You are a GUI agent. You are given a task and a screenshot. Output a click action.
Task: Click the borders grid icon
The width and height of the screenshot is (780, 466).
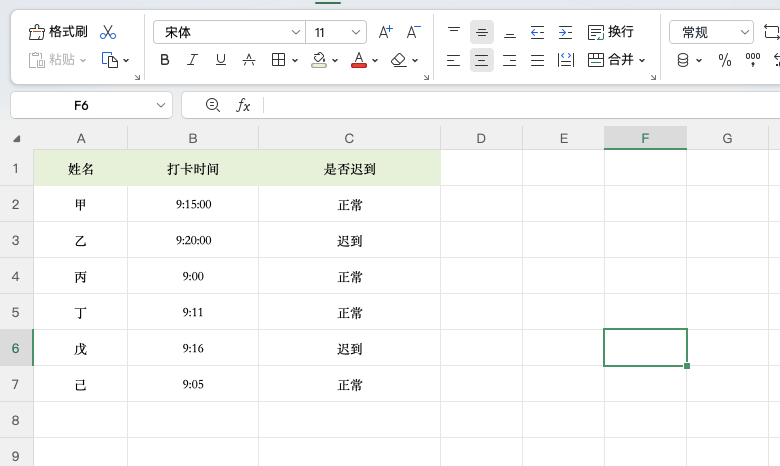(279, 60)
